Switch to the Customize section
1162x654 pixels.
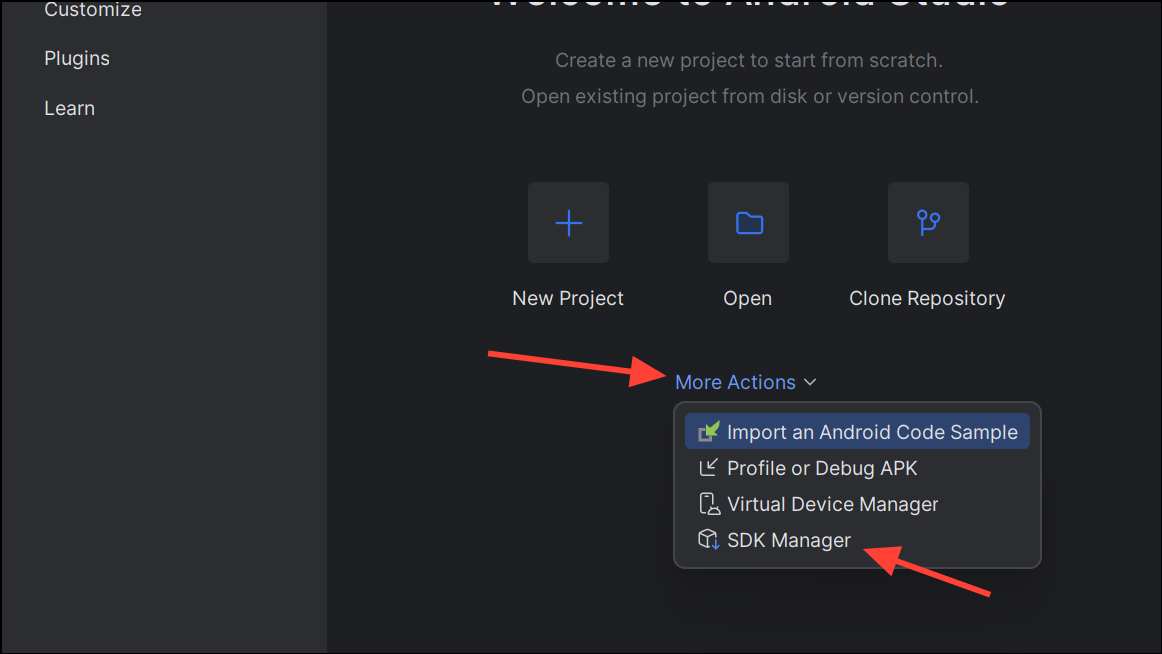[93, 10]
